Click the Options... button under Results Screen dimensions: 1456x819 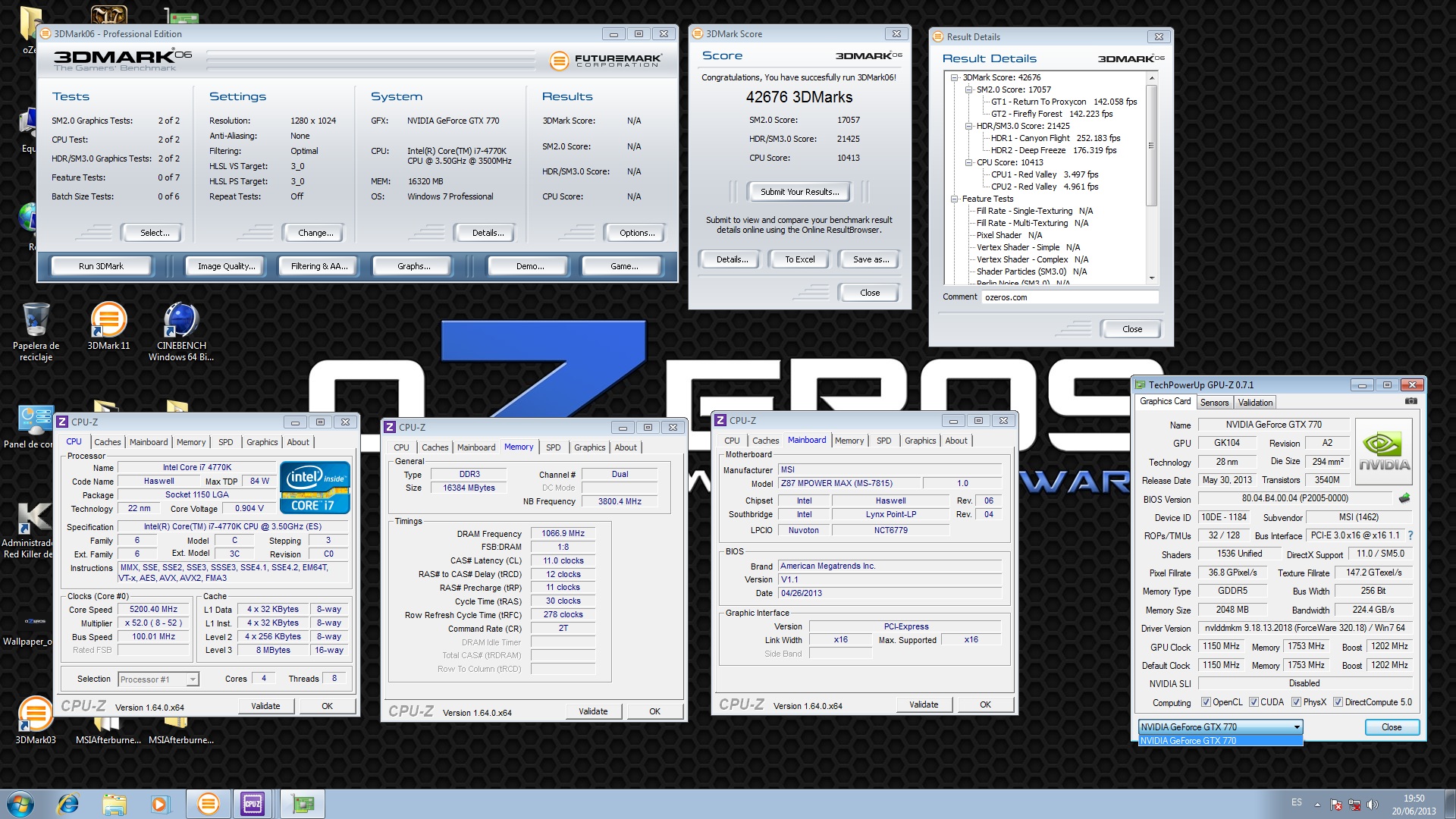pyautogui.click(x=637, y=233)
